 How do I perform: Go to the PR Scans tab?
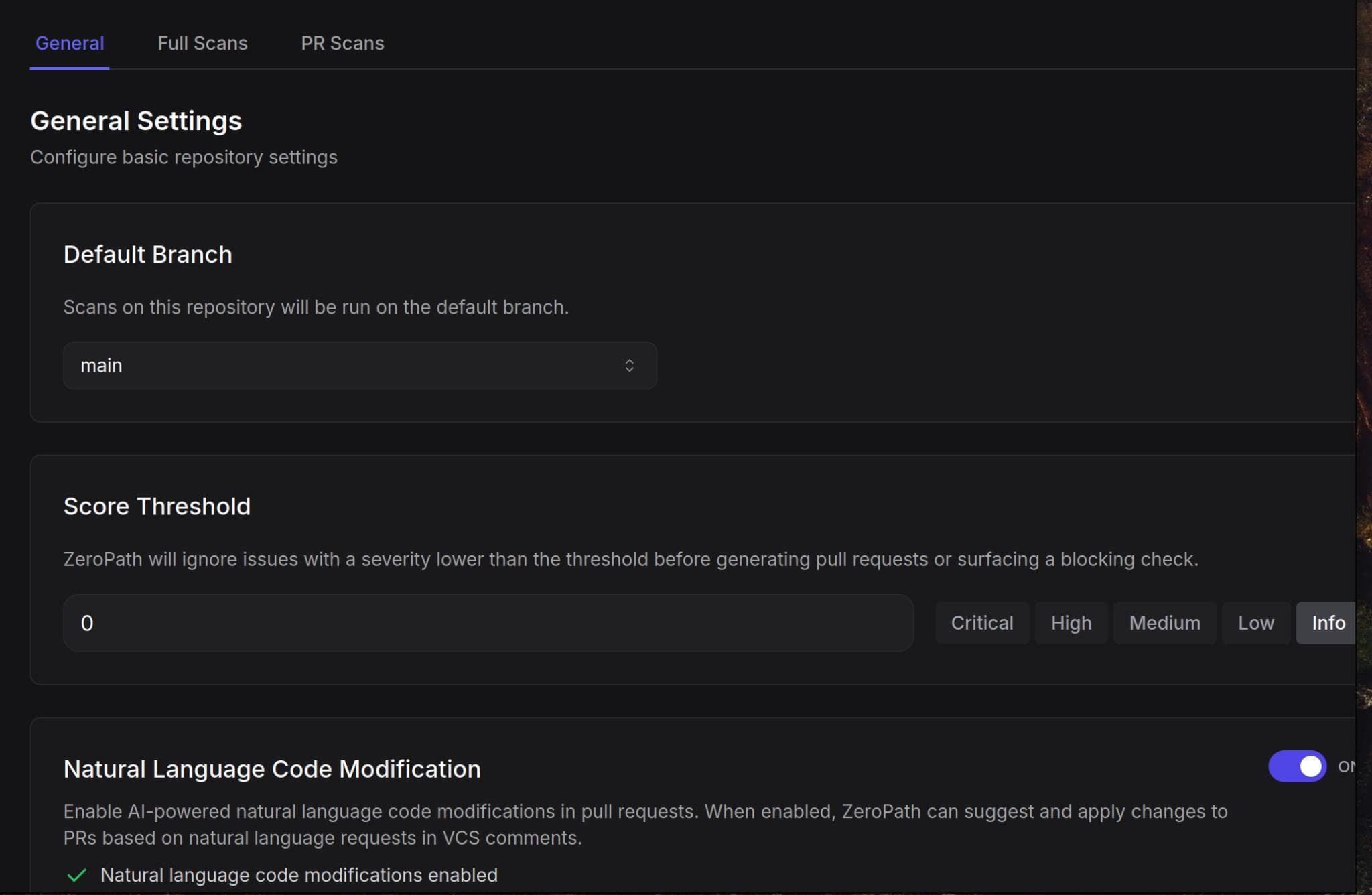coord(342,44)
